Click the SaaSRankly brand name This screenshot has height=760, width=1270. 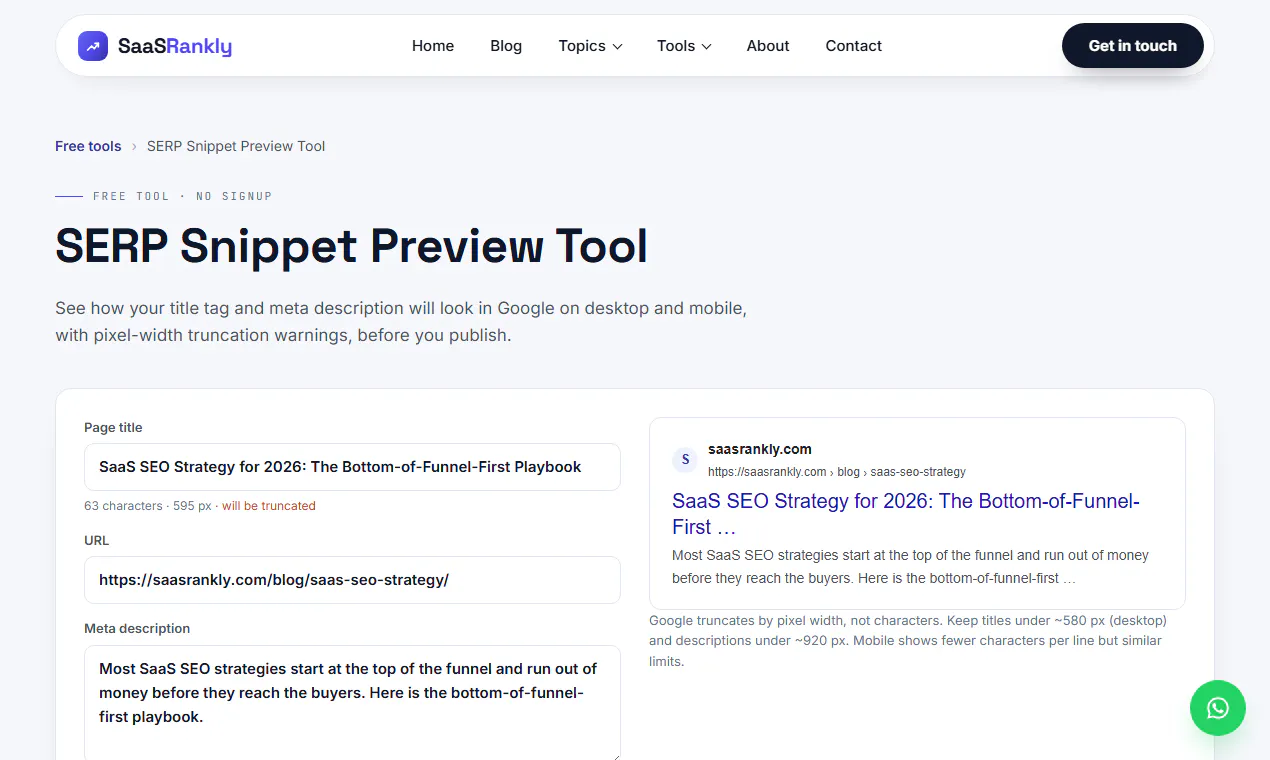click(175, 46)
